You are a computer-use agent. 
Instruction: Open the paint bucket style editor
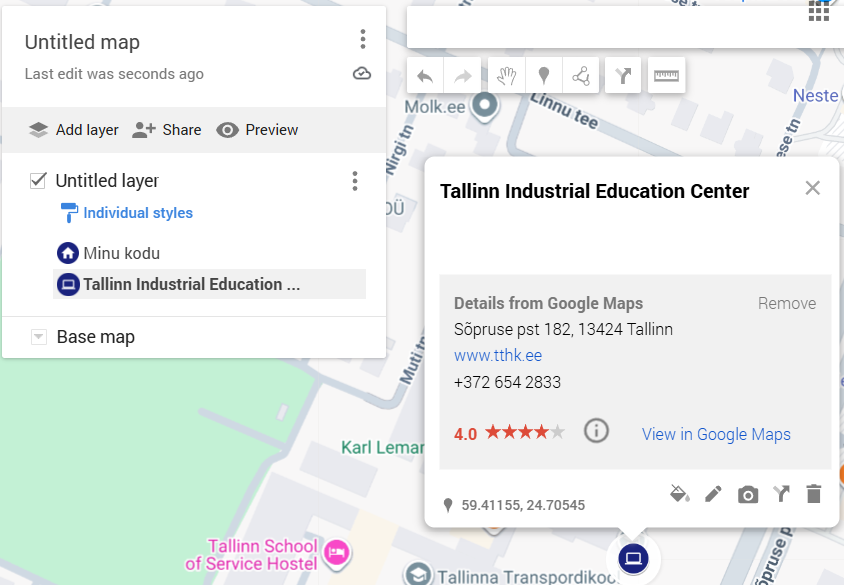[x=679, y=493]
